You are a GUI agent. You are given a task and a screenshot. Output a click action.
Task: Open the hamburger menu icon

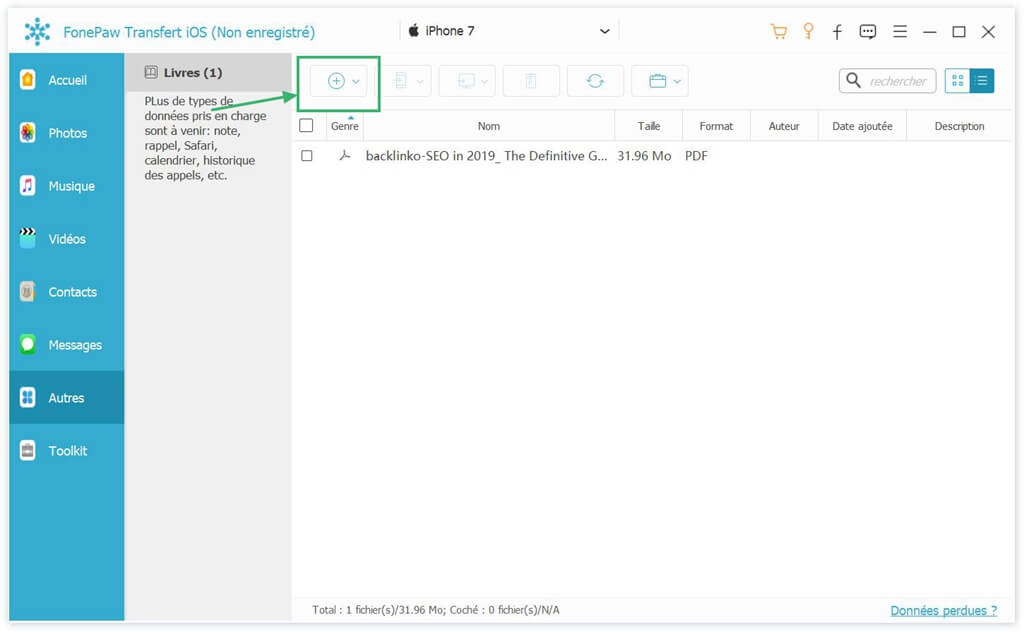click(x=900, y=31)
